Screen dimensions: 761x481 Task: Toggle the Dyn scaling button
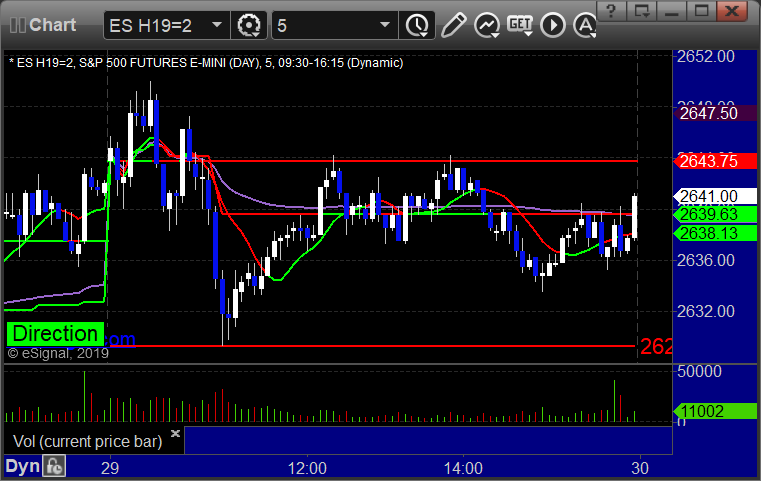[22, 466]
